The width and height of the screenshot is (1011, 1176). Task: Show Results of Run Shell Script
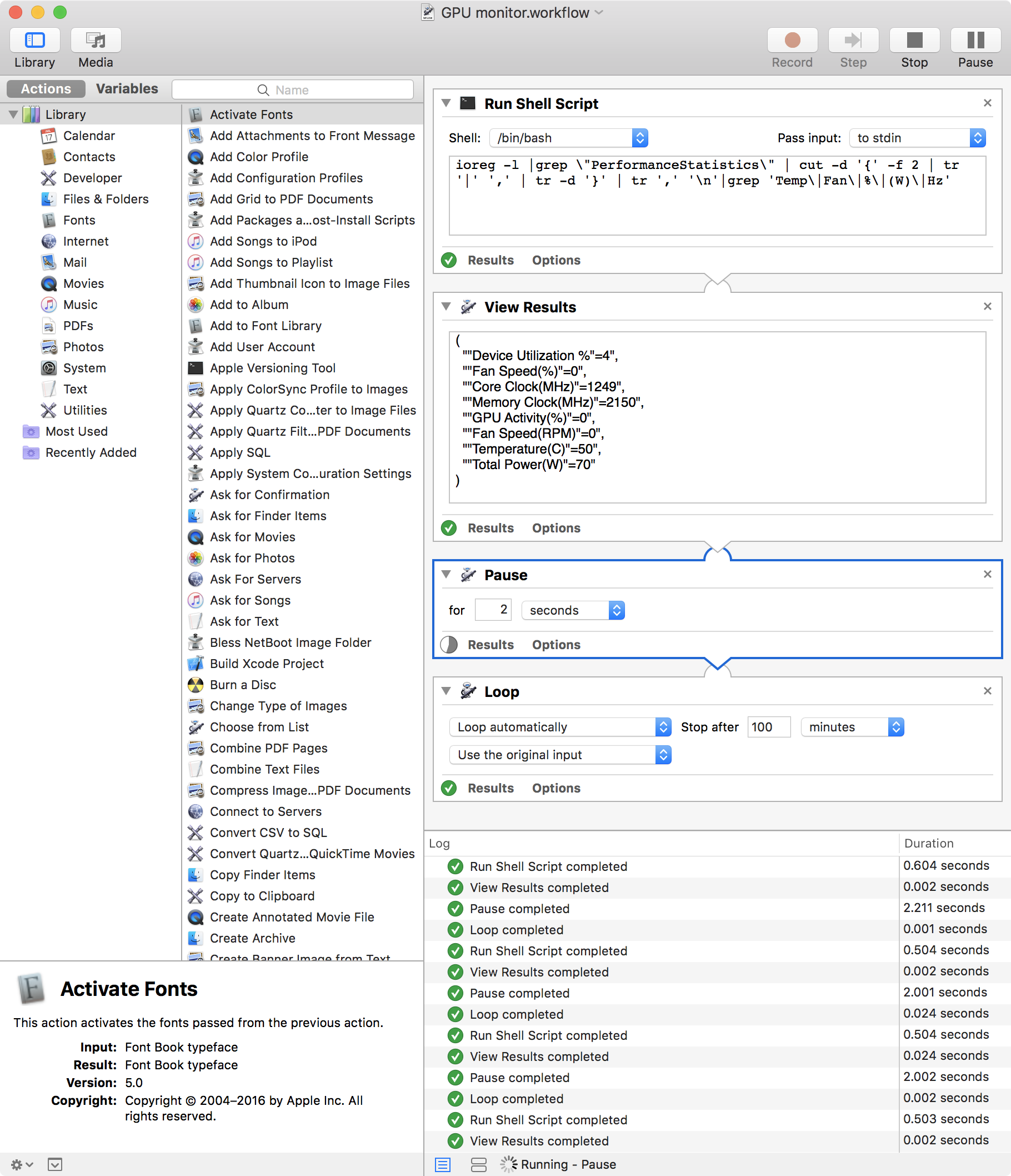click(x=491, y=260)
